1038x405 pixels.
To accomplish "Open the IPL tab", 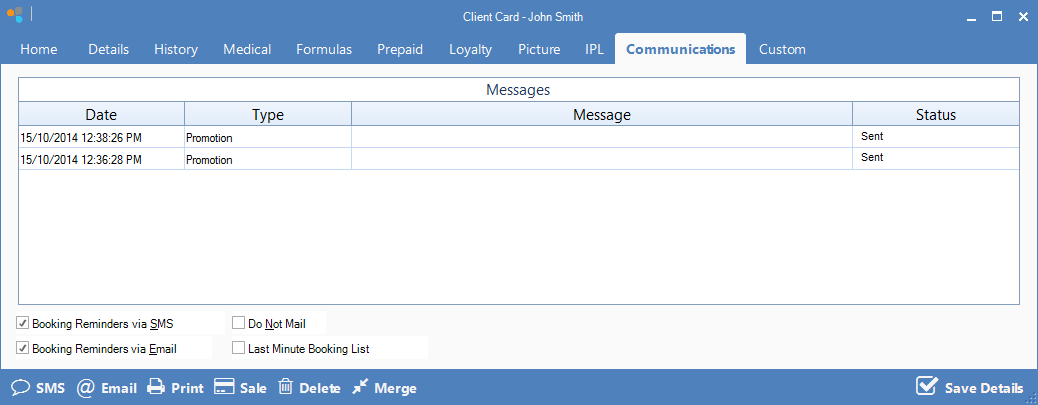I will (x=594, y=49).
